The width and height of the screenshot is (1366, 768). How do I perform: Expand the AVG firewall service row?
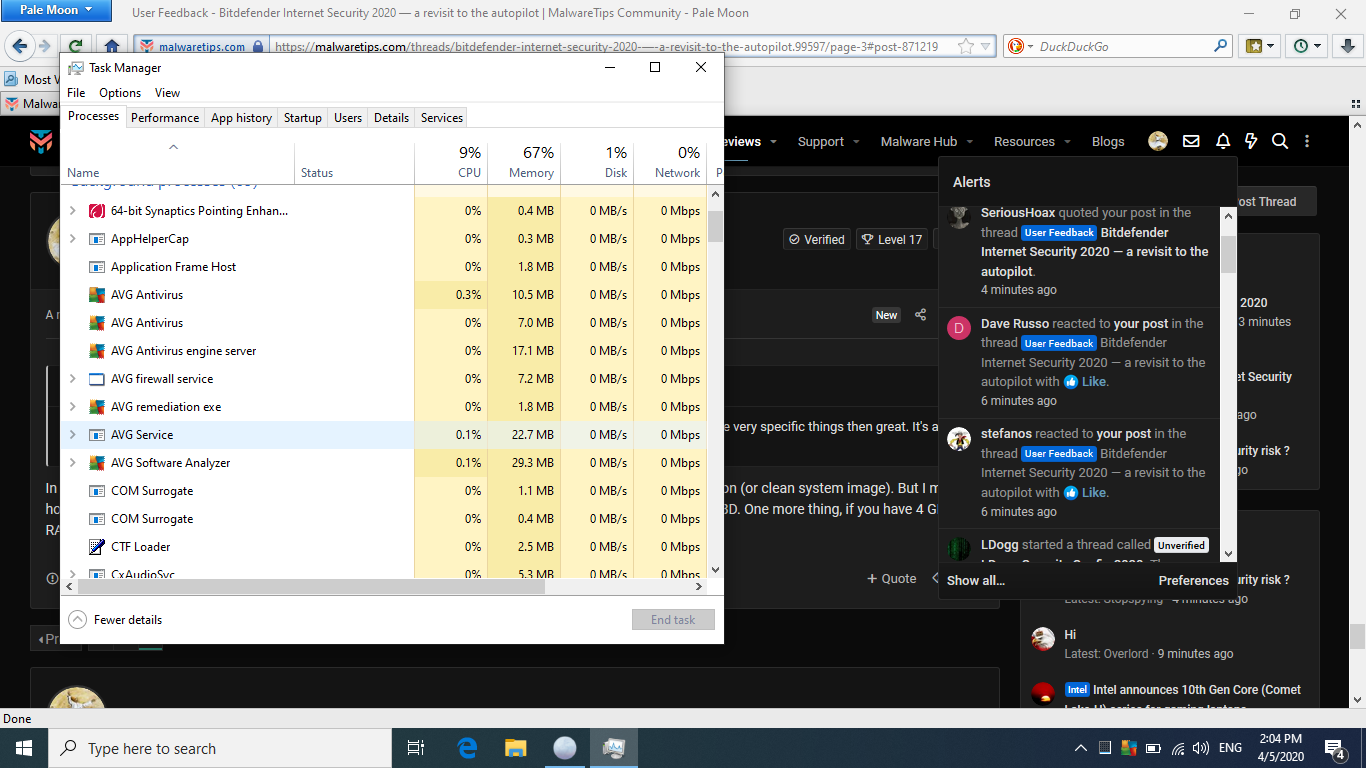72,379
